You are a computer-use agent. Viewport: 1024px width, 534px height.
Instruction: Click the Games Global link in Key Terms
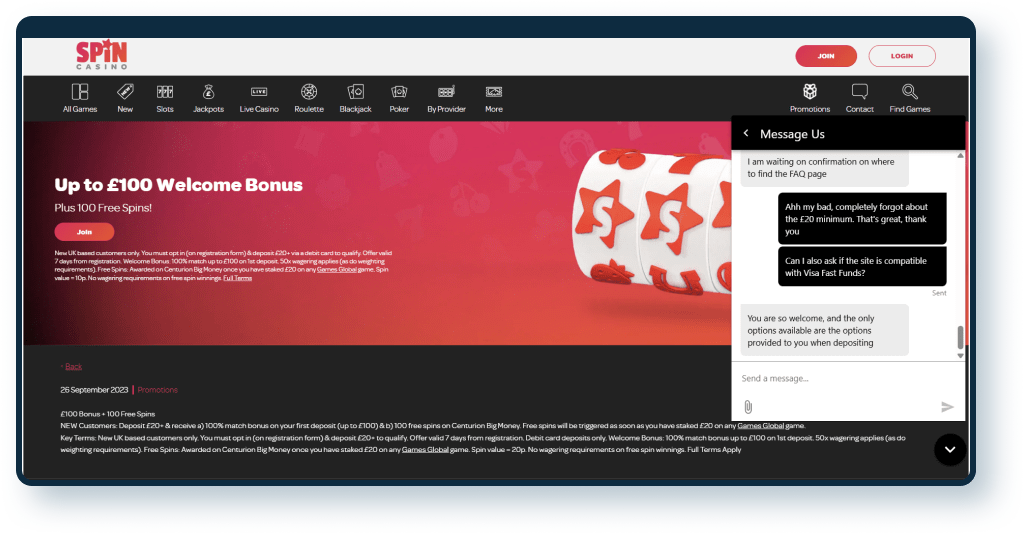[425, 450]
